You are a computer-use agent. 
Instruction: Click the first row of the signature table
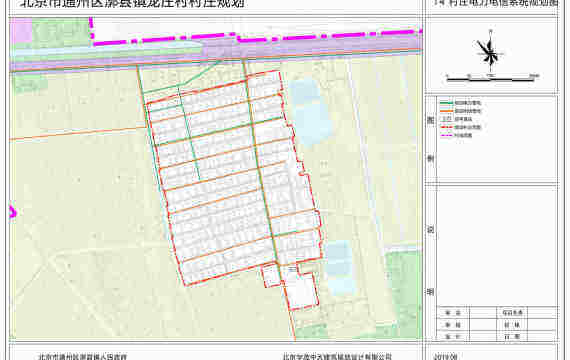(x=497, y=312)
